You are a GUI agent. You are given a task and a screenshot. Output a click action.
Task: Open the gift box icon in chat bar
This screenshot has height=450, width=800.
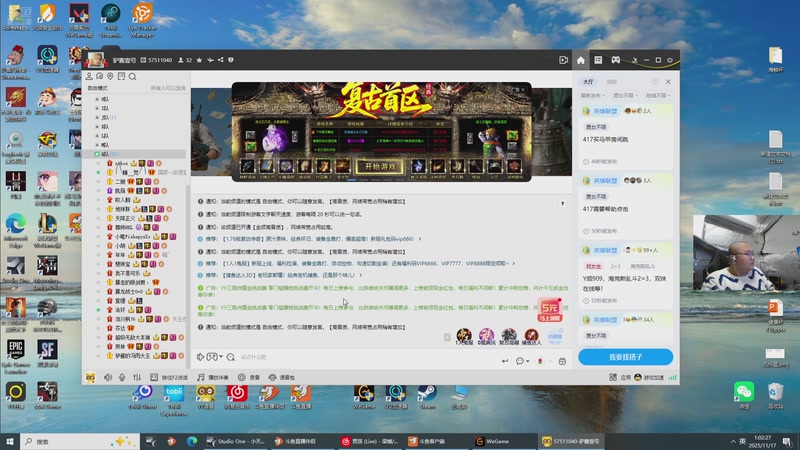point(562,361)
